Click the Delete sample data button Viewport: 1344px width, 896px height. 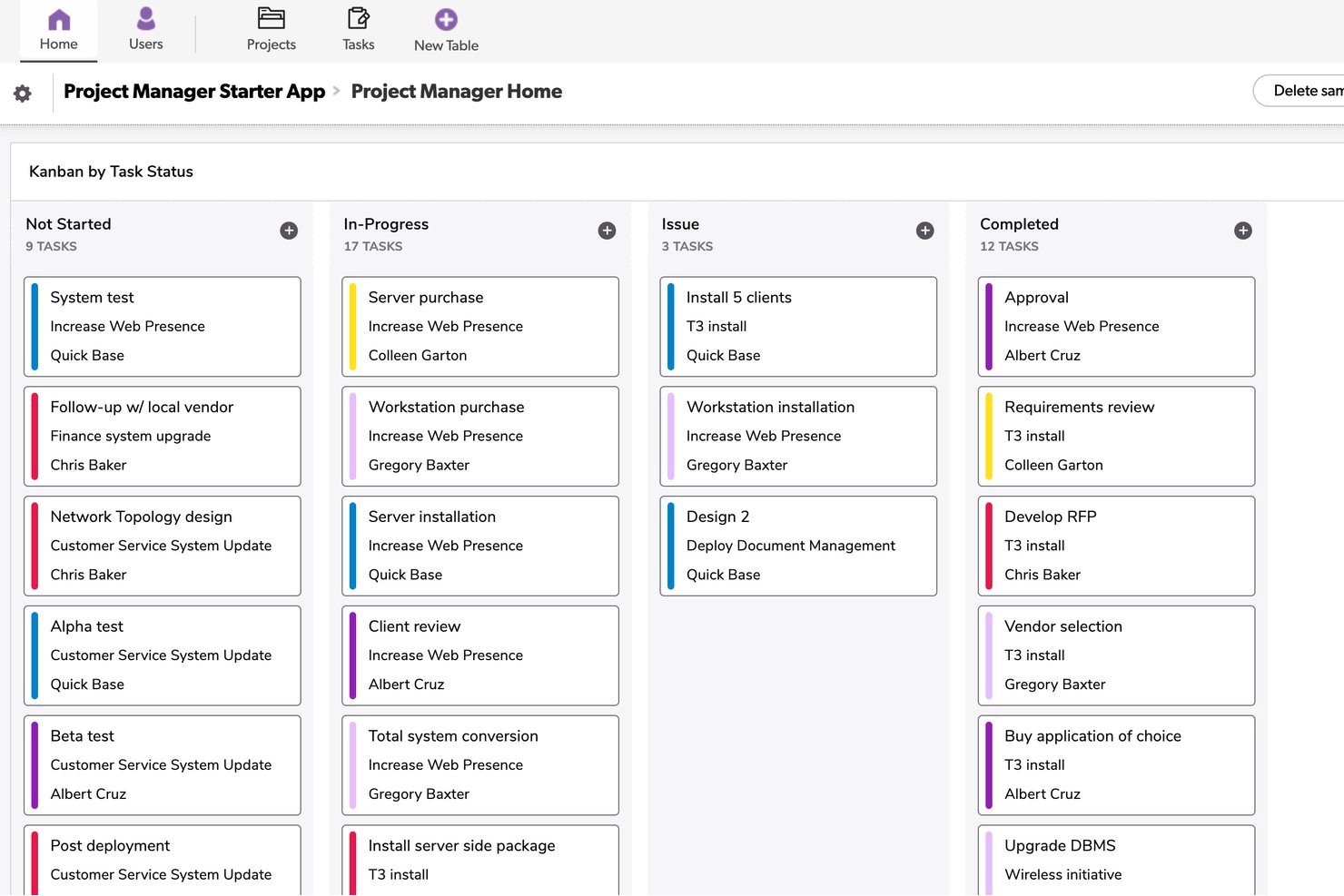[1300, 91]
